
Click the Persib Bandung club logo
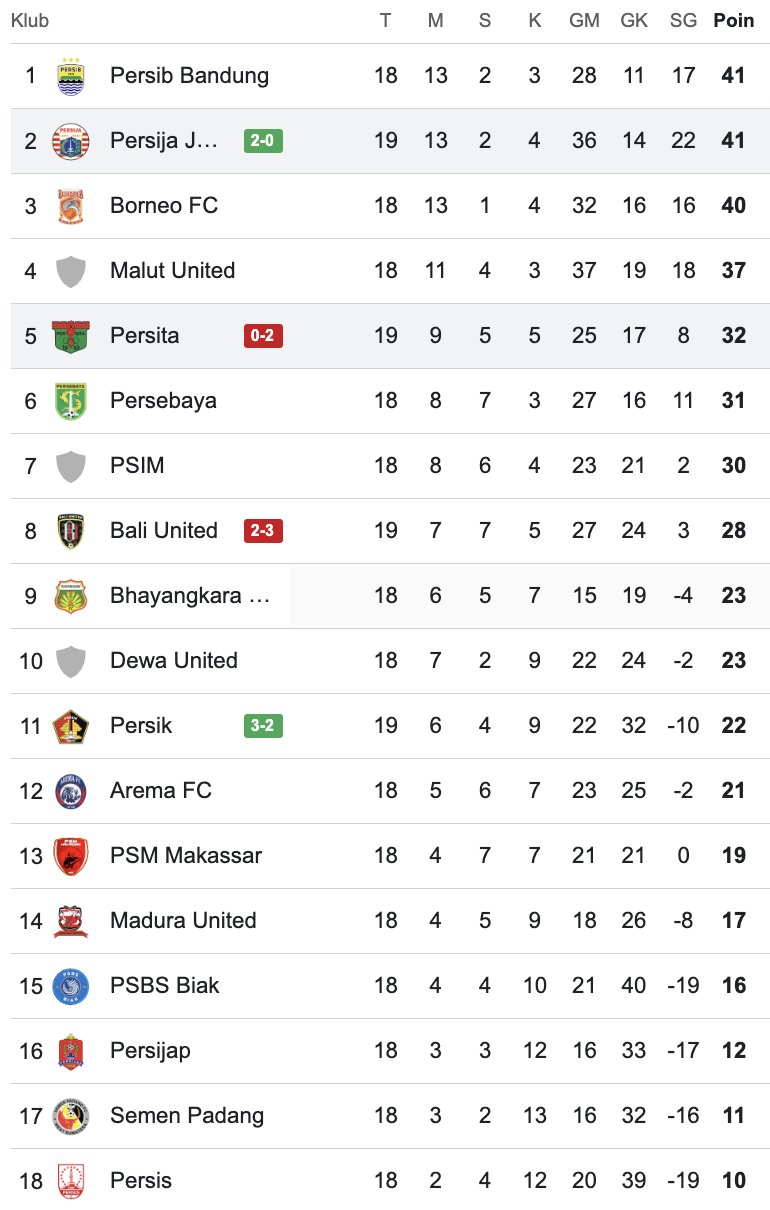[71, 76]
